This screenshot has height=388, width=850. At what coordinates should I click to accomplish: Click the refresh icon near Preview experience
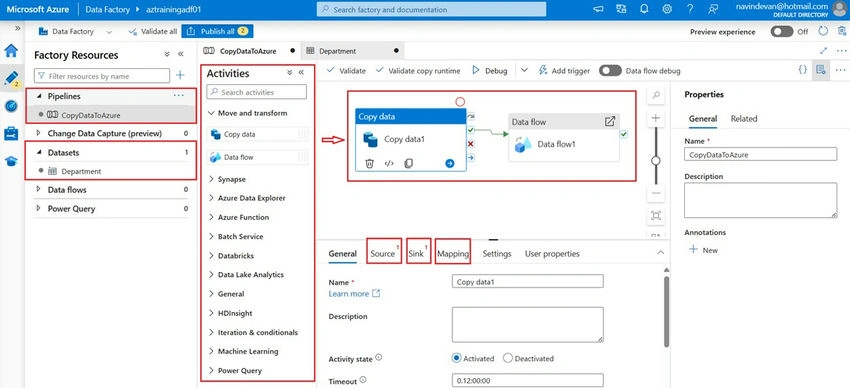(823, 31)
